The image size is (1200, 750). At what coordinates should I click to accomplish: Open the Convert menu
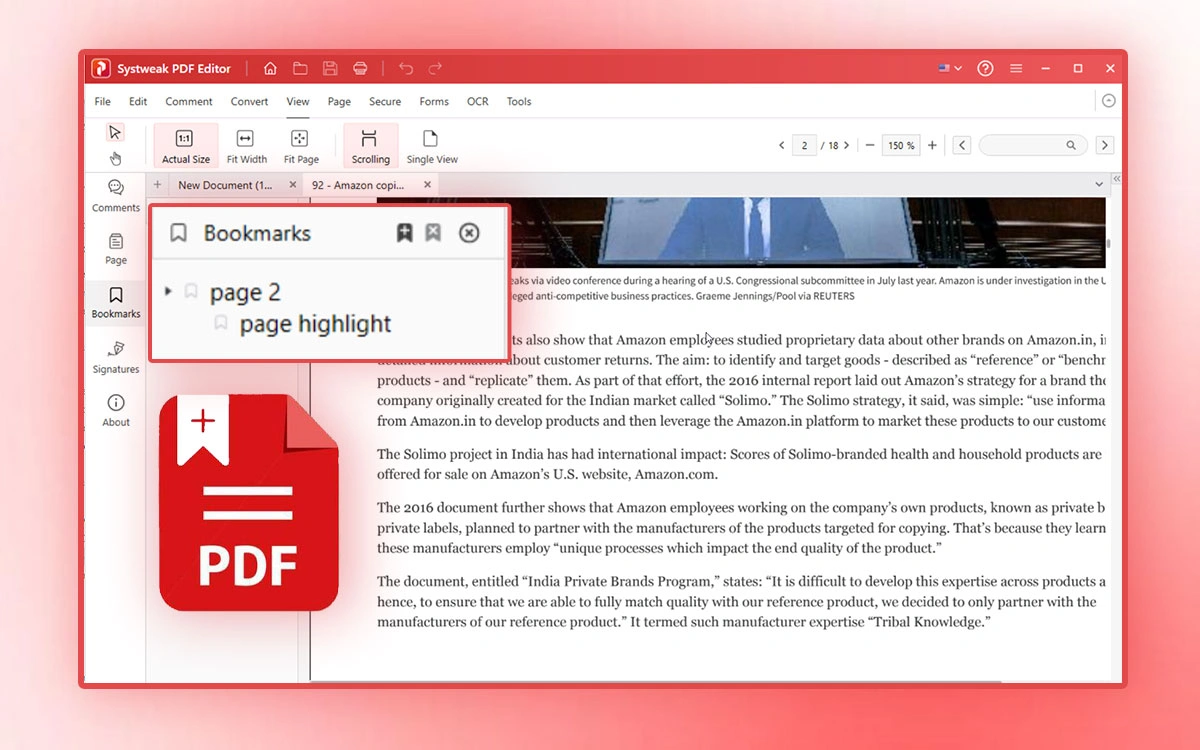[249, 101]
